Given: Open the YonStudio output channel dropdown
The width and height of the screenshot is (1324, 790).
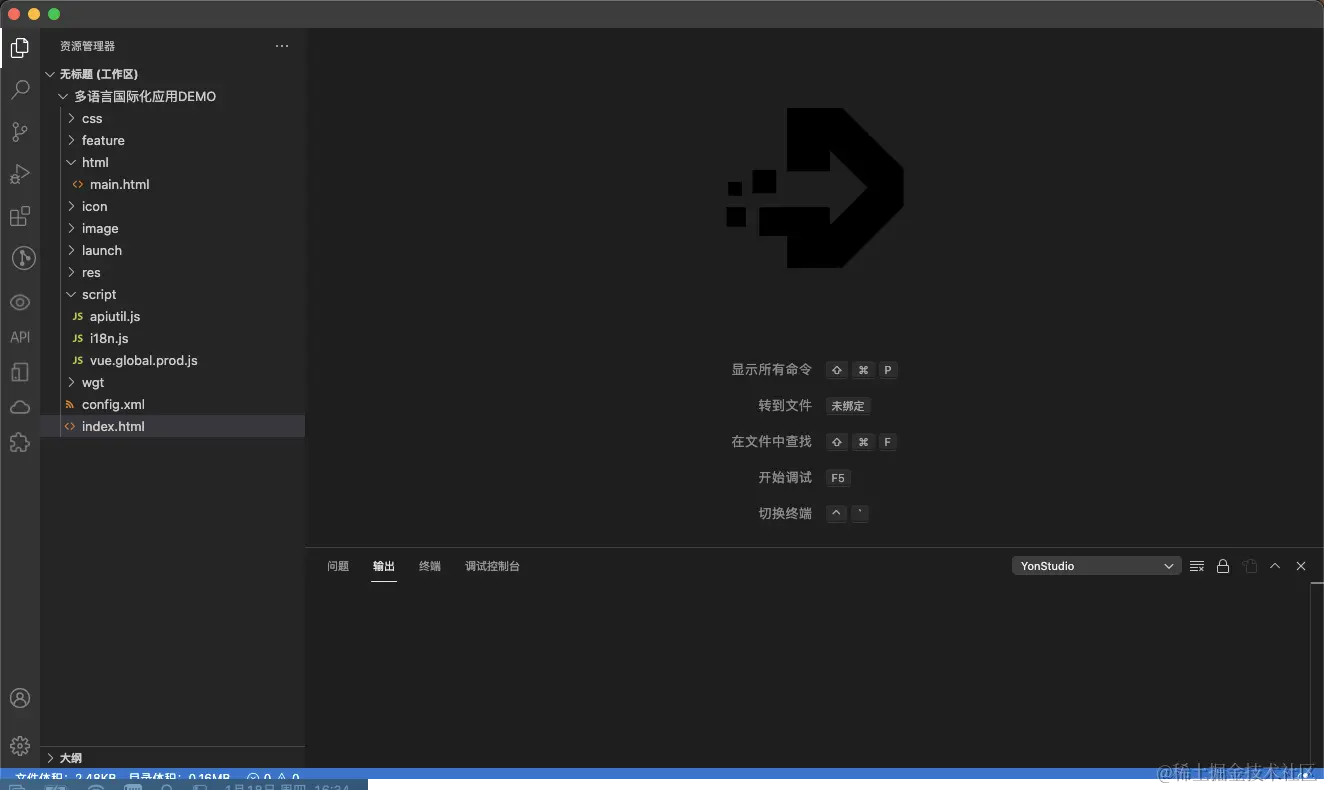Looking at the screenshot, I should tap(1097, 566).
